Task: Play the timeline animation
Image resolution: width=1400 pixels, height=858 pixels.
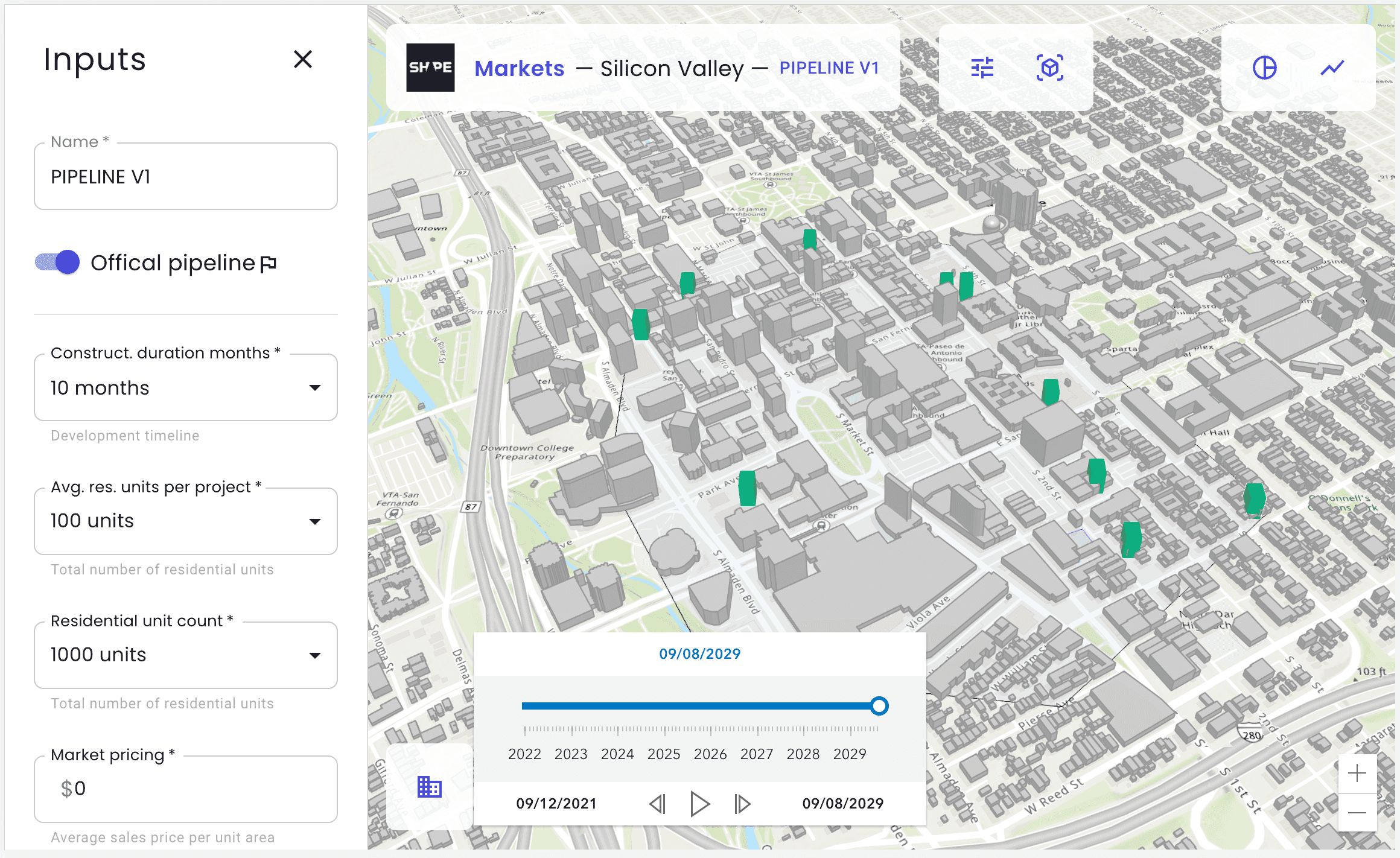Action: pyautogui.click(x=699, y=804)
